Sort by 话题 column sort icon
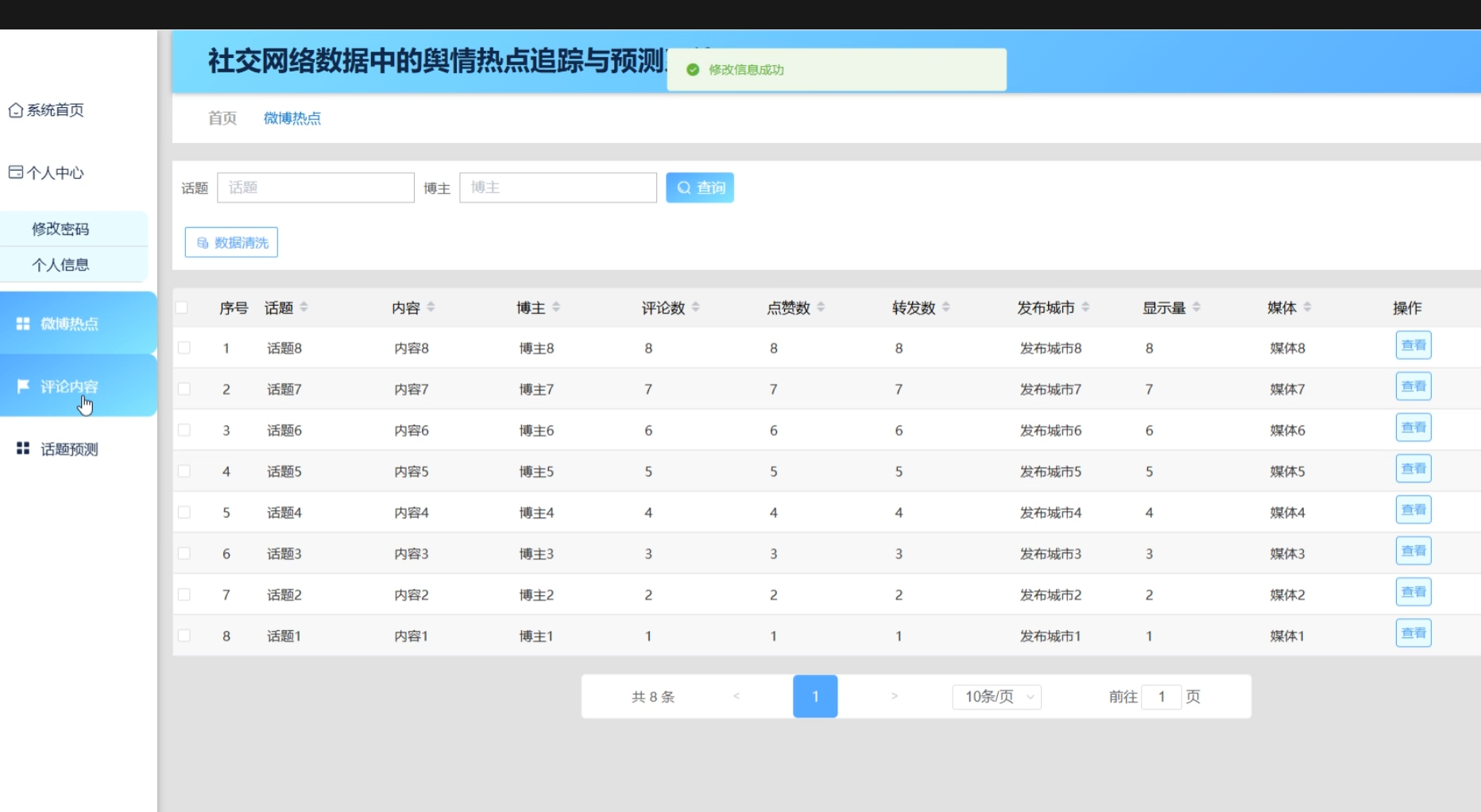This screenshot has width=1481, height=812. point(304,307)
